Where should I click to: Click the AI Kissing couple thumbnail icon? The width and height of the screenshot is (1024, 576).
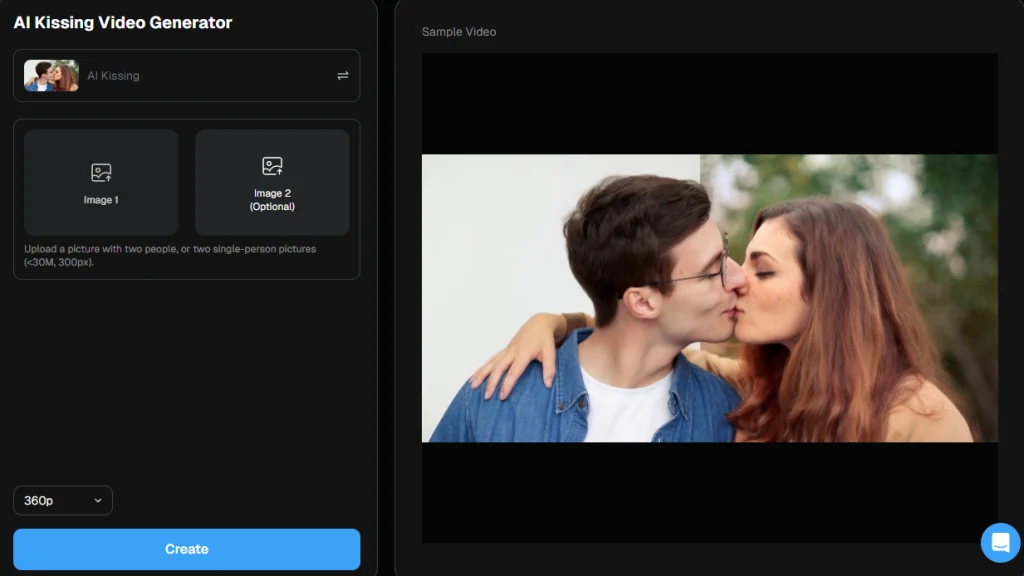(51, 75)
